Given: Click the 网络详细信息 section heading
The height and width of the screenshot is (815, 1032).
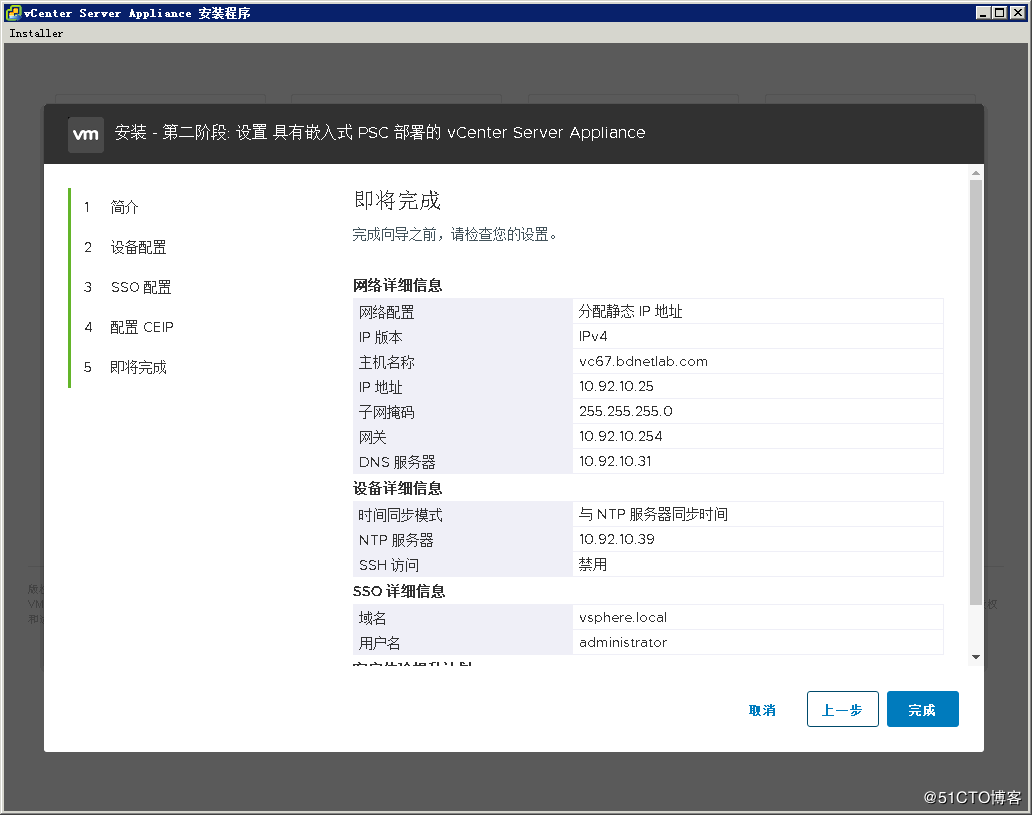Looking at the screenshot, I should (x=398, y=285).
